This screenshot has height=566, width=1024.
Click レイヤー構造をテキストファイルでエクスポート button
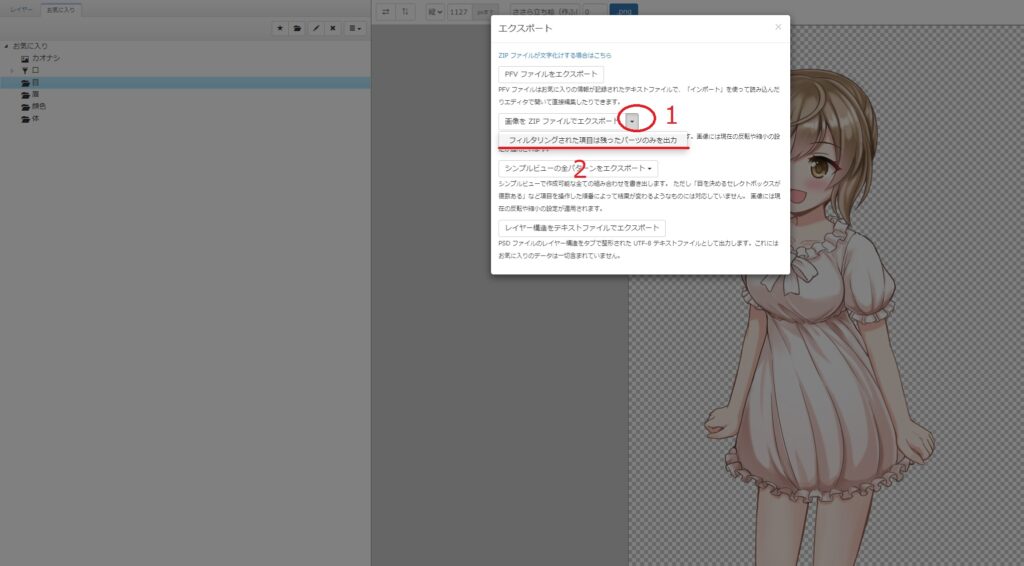pyautogui.click(x=582, y=228)
